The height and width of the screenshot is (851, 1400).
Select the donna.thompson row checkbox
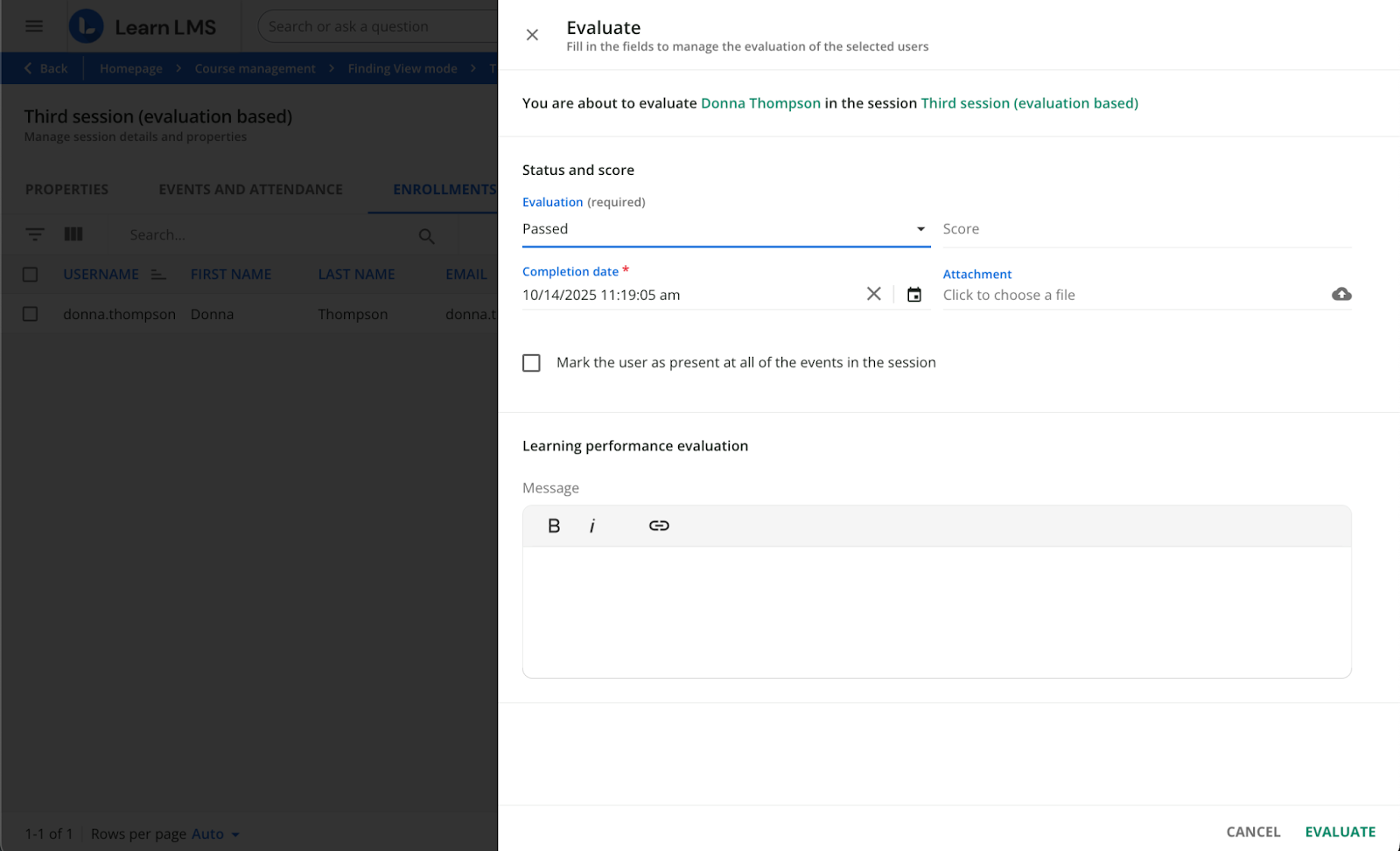(31, 314)
